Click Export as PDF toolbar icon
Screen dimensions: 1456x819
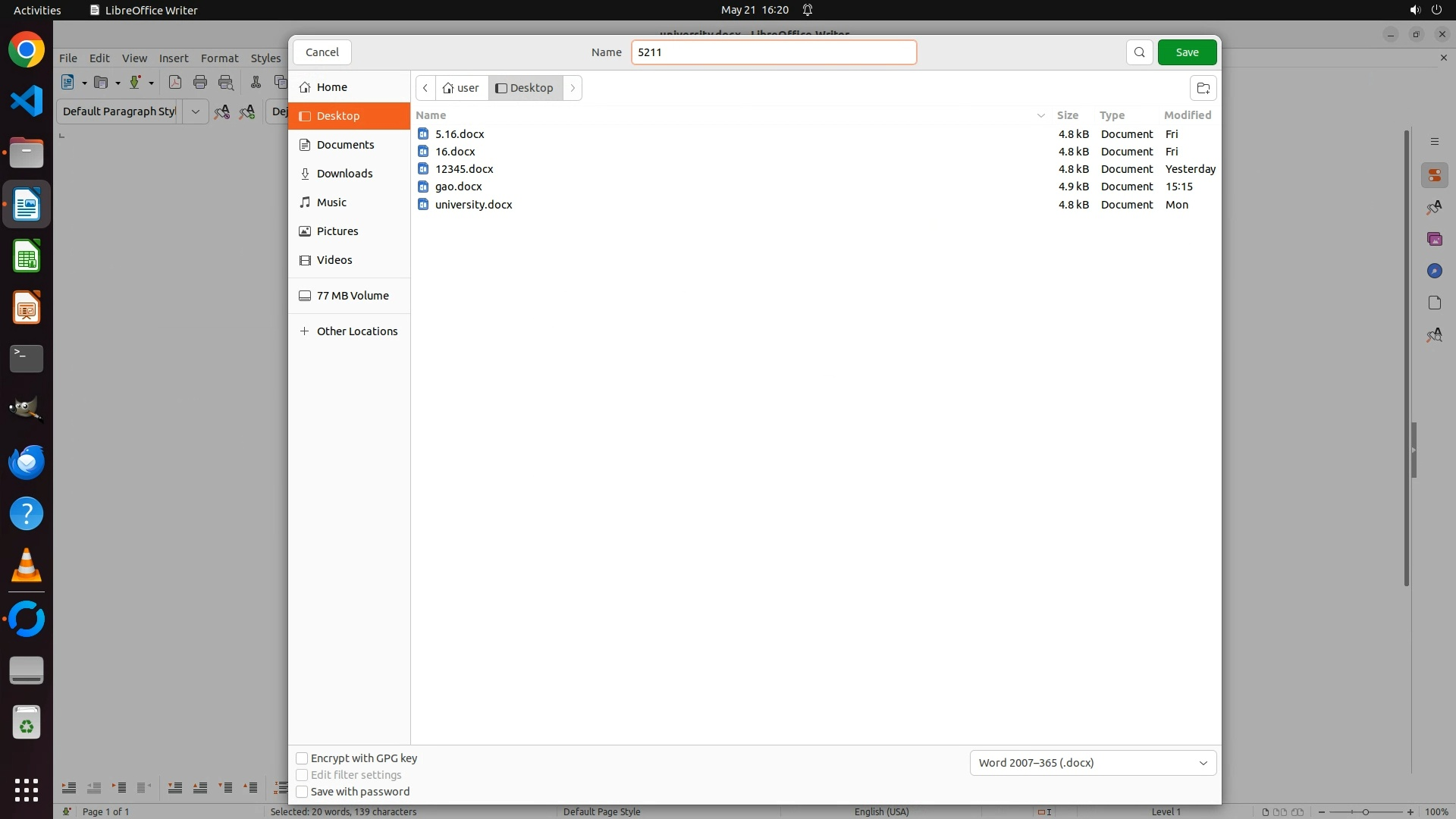coord(175,83)
